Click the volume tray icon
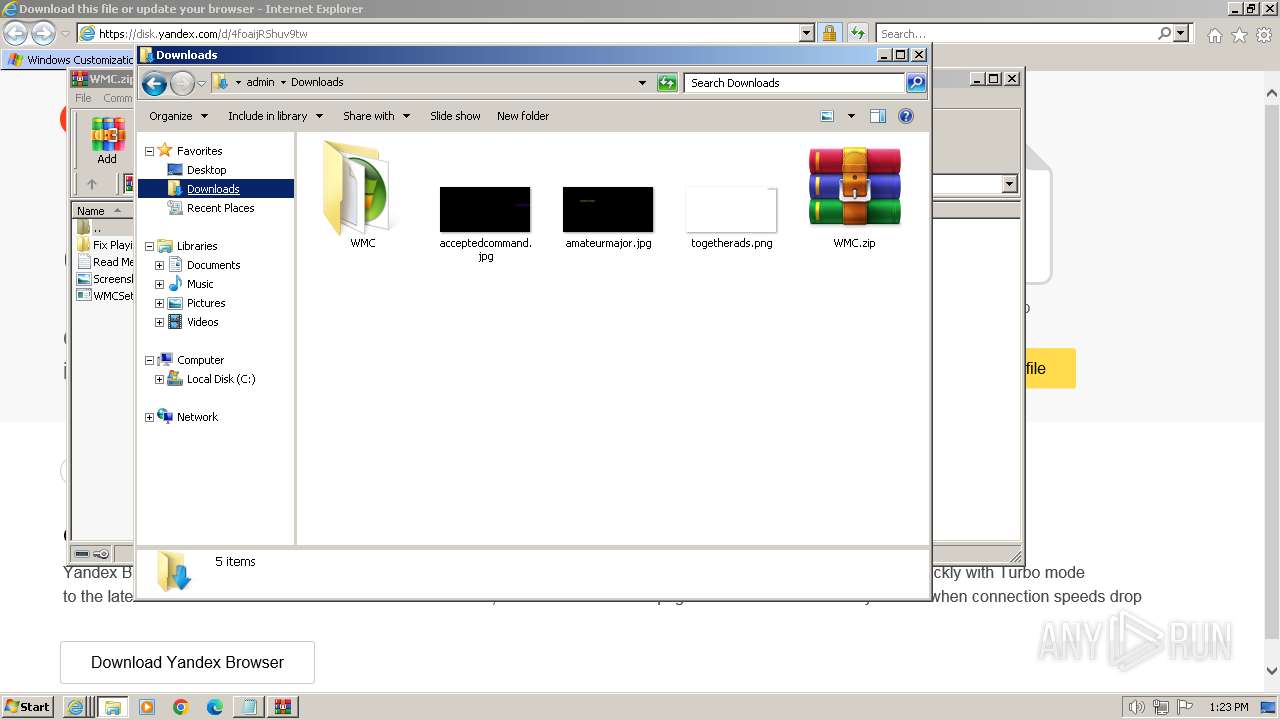The height and width of the screenshot is (720, 1280). click(x=1136, y=707)
